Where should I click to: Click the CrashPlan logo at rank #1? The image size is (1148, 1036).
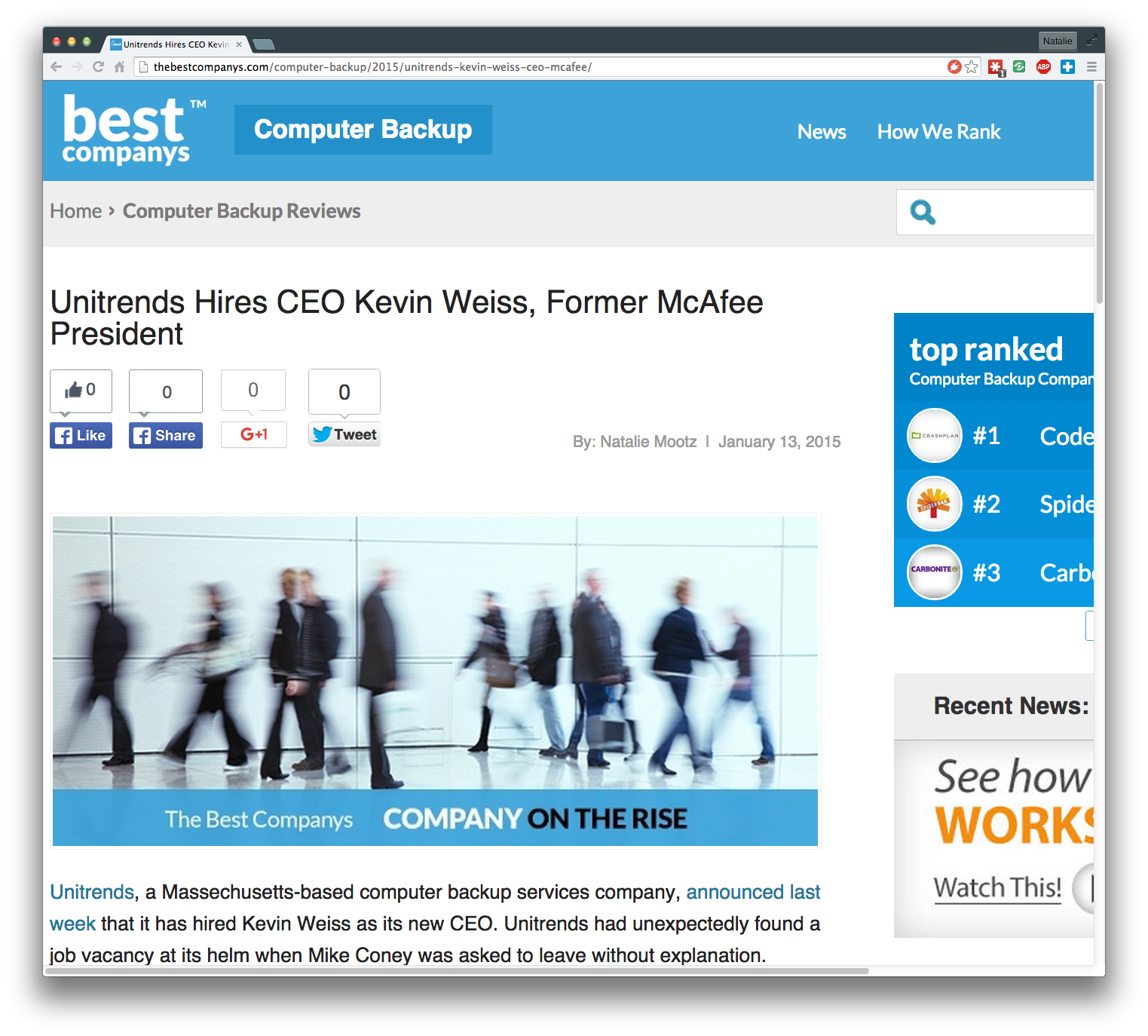(x=935, y=435)
